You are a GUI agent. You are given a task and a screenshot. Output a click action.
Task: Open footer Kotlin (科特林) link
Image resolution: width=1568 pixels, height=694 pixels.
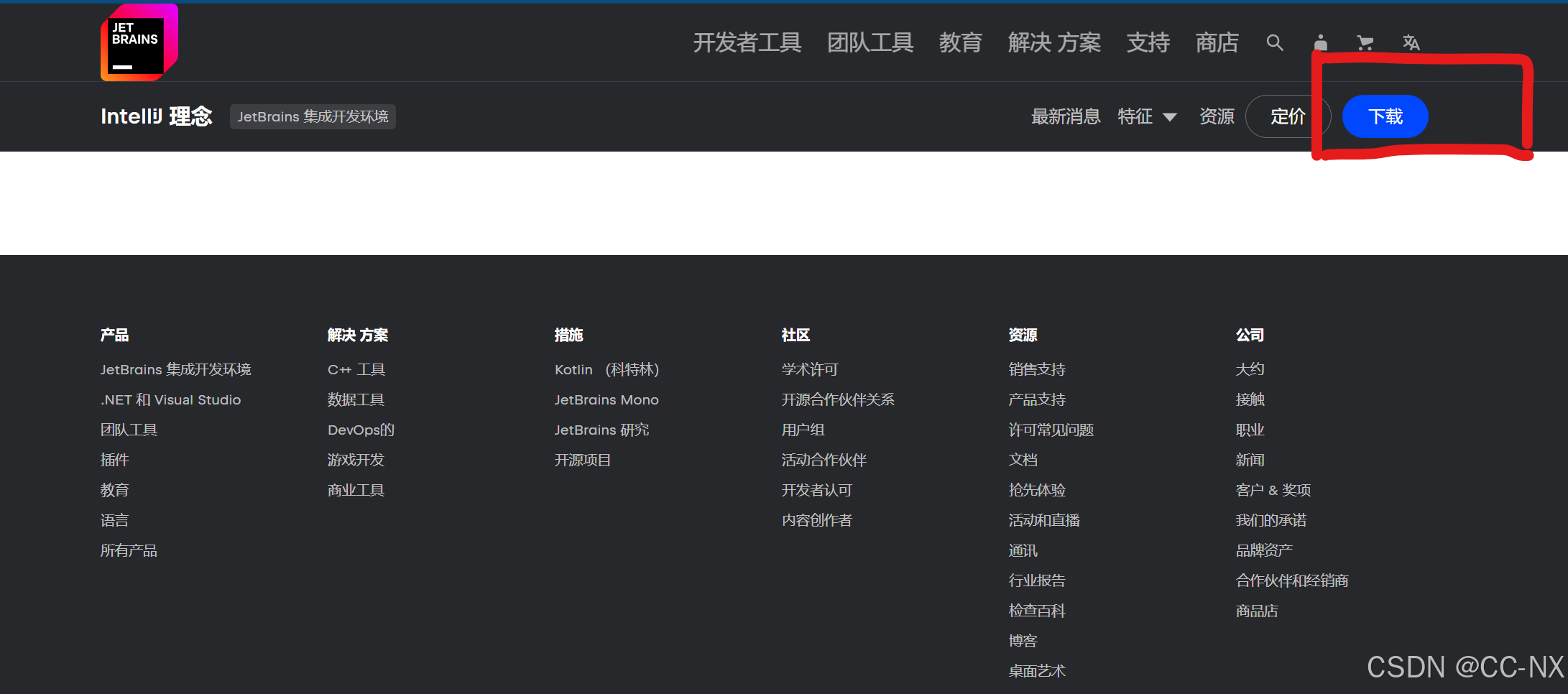click(x=607, y=369)
